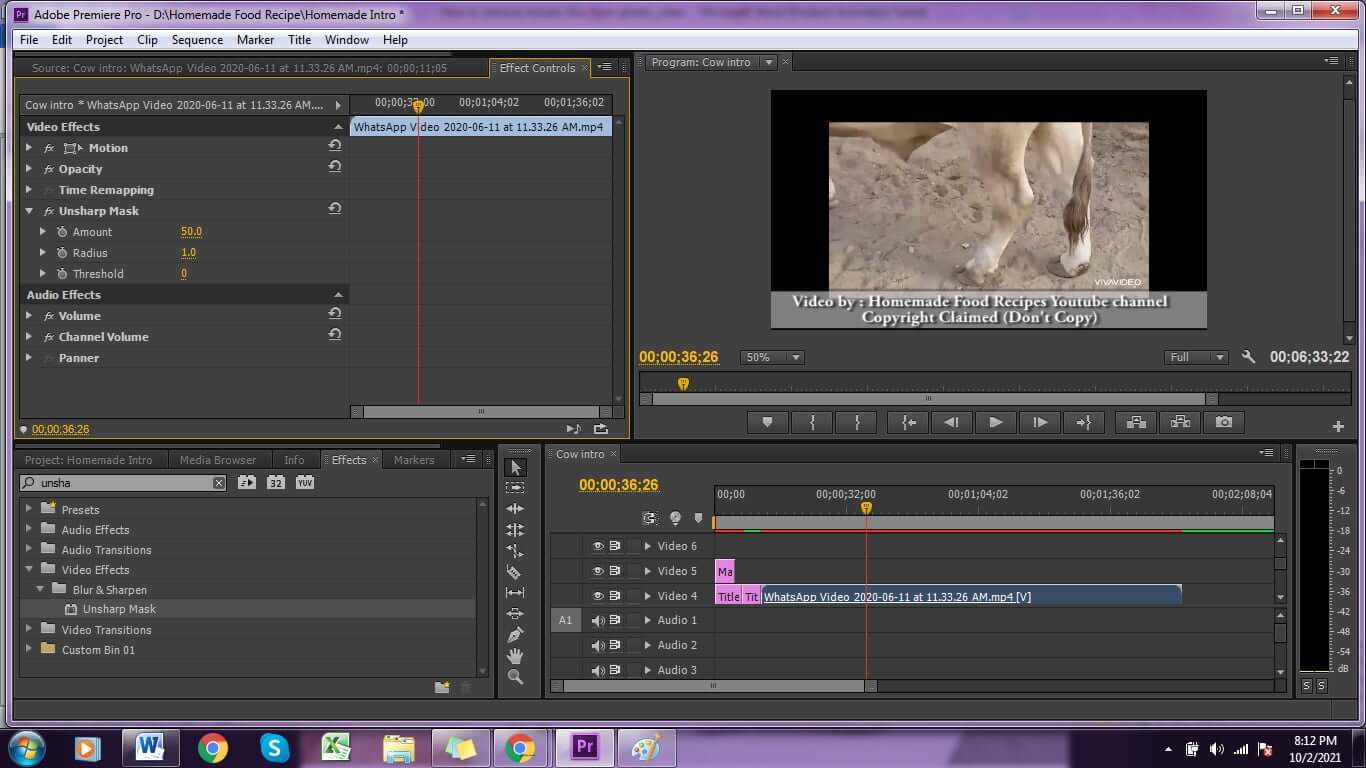Open the 50% zoom level dropdown
Image resolution: width=1366 pixels, height=768 pixels.
tap(771, 357)
